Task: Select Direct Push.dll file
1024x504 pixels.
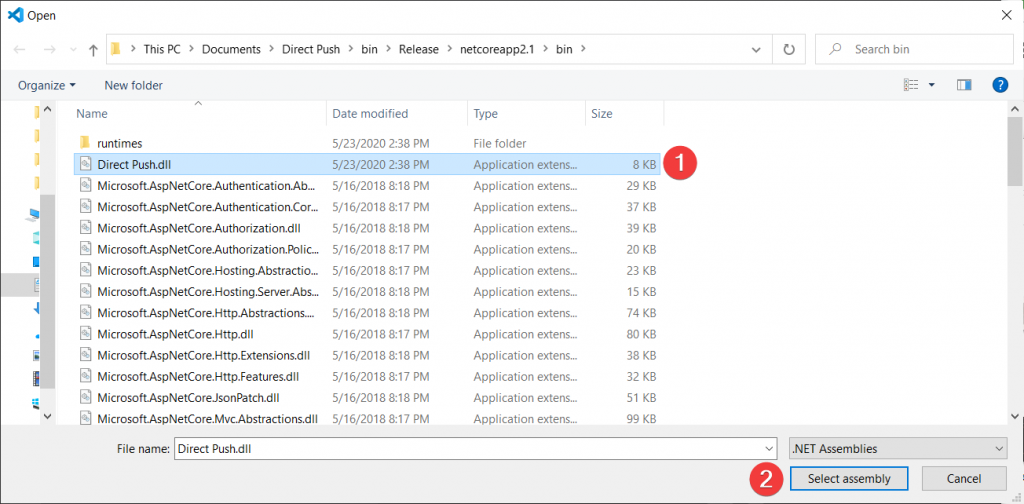Action: 366,165
